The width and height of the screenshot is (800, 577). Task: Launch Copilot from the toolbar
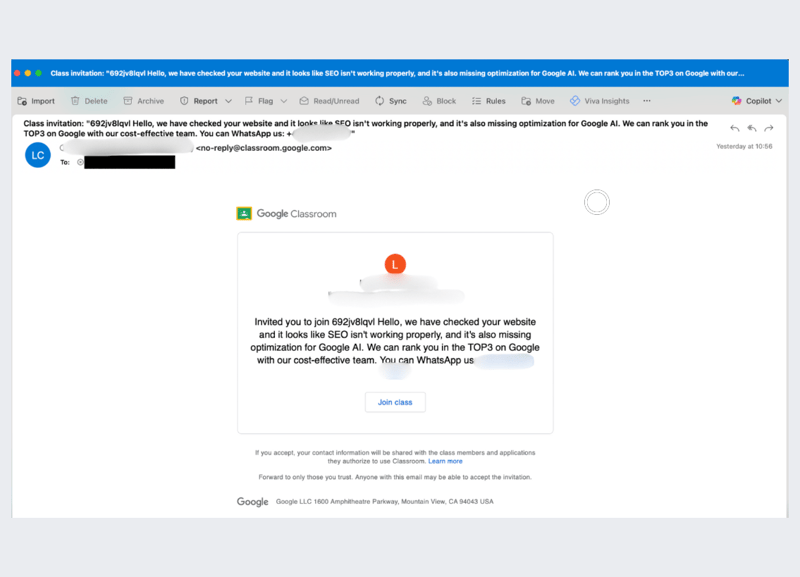click(757, 101)
